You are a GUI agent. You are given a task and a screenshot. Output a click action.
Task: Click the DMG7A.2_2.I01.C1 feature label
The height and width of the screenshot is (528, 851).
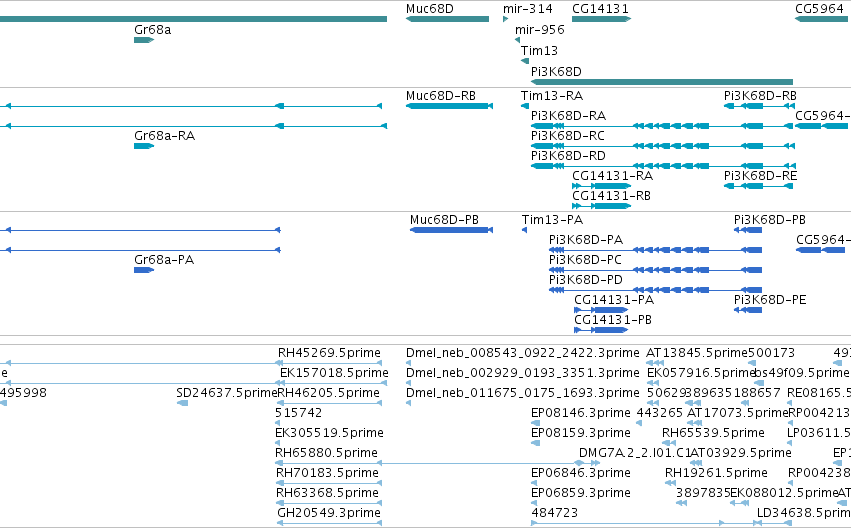coord(635,453)
